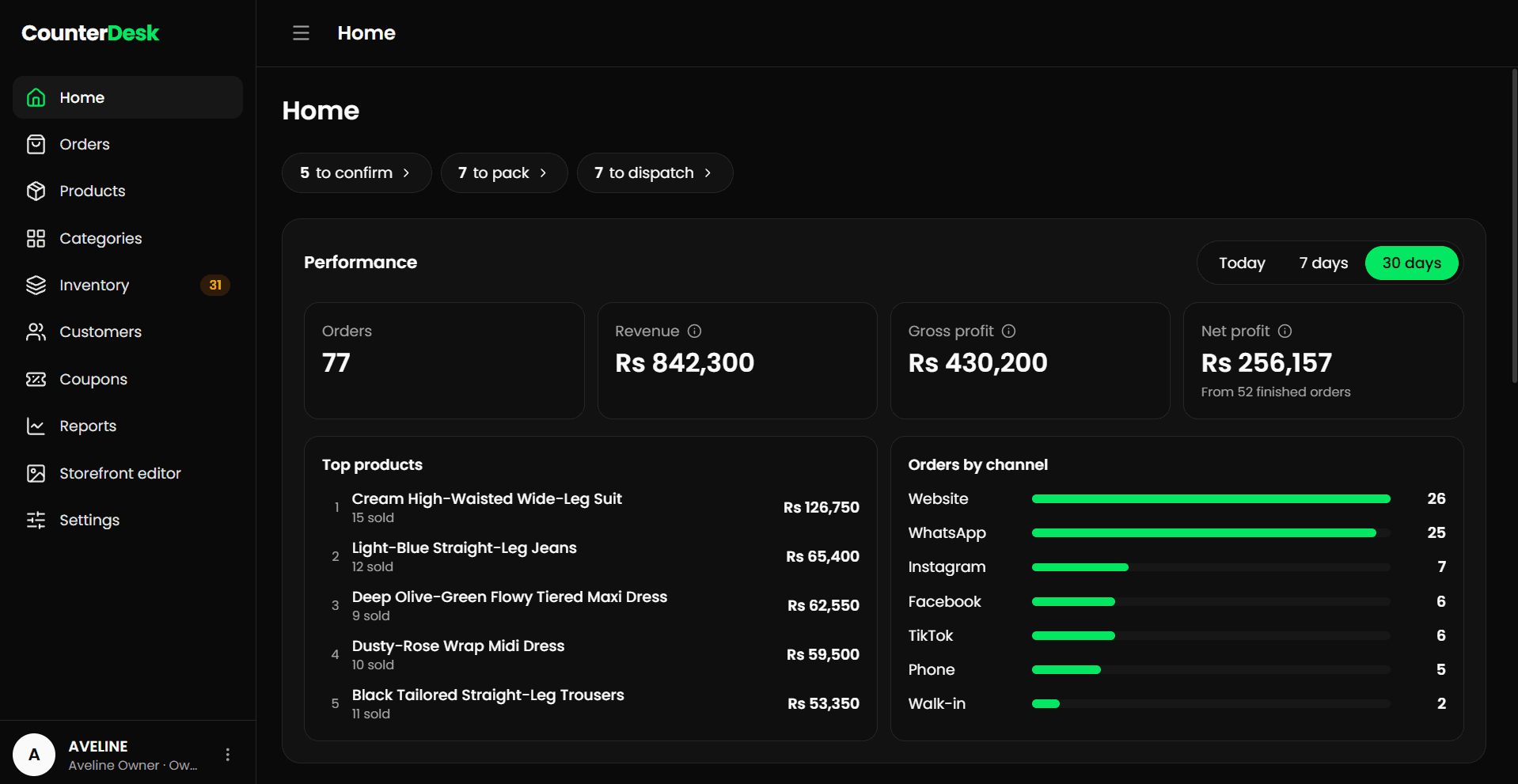Select the 30 days range

tap(1411, 263)
